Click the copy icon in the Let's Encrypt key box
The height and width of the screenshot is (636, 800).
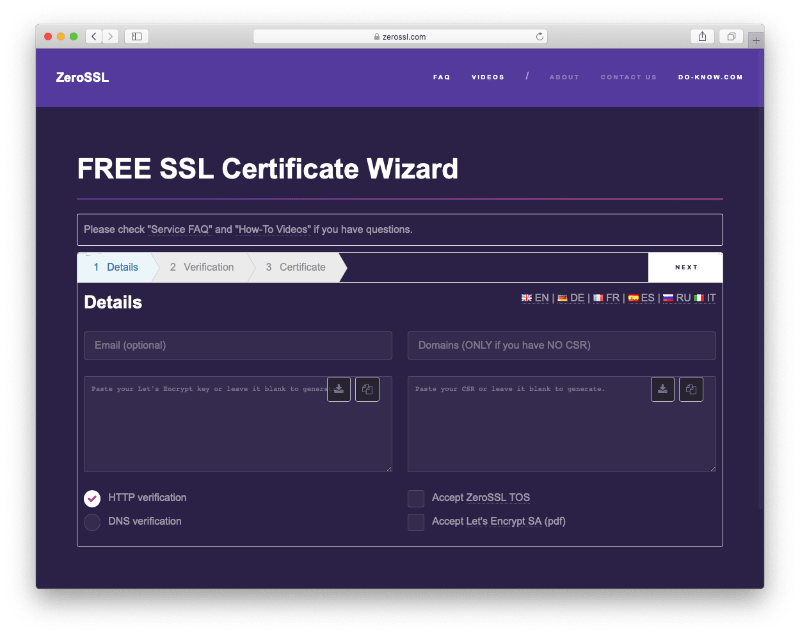367,390
